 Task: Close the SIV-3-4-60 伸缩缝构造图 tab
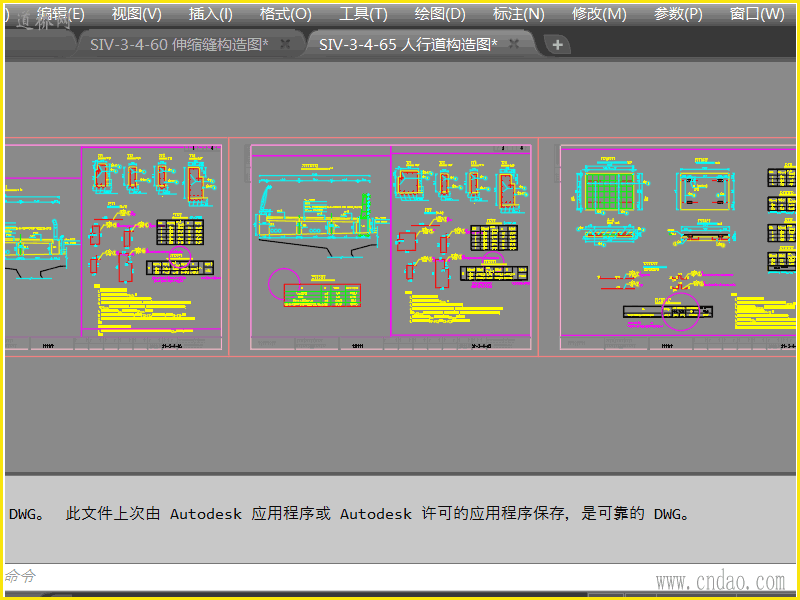coord(285,44)
